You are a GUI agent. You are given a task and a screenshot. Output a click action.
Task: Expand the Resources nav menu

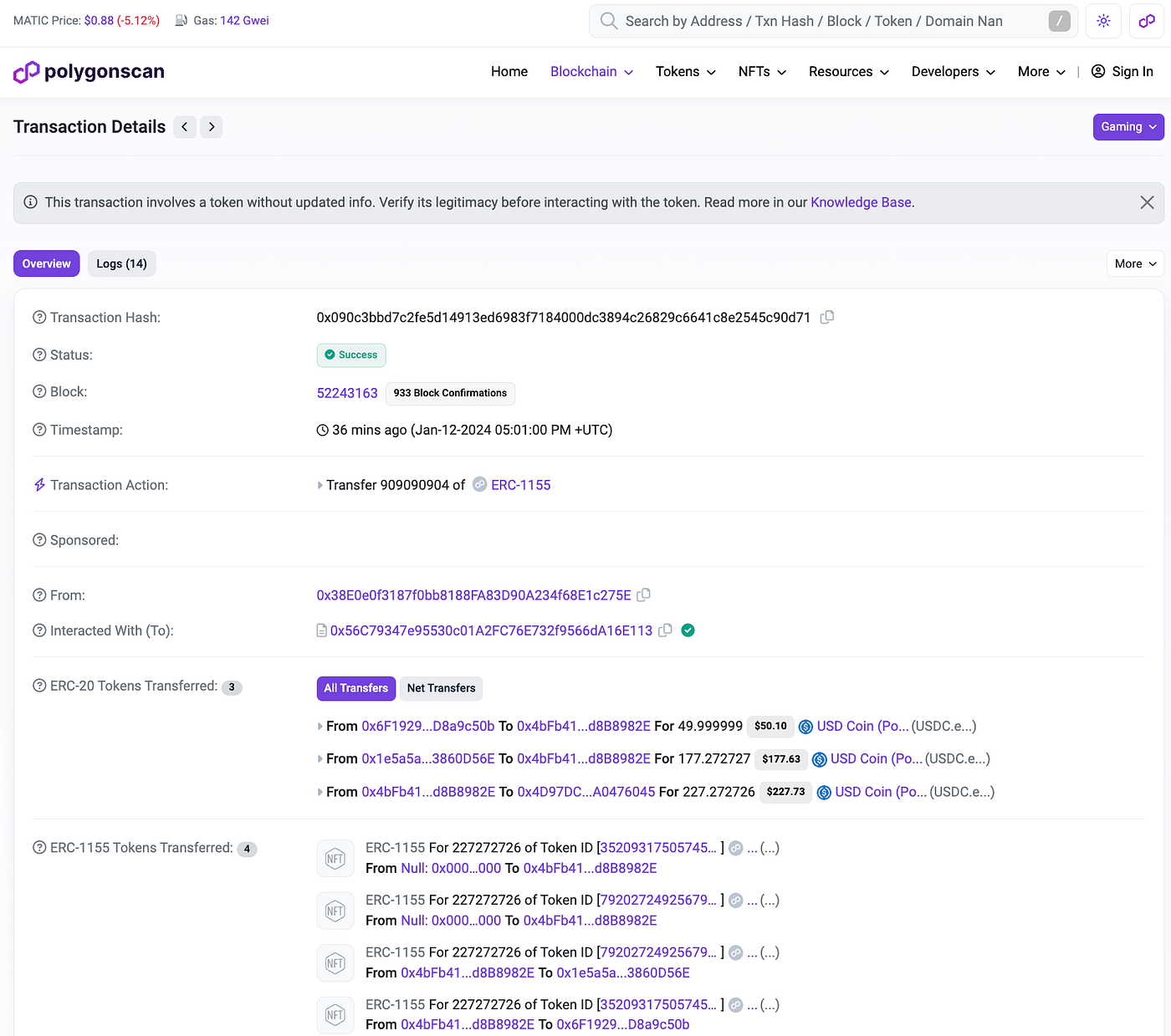pos(849,72)
